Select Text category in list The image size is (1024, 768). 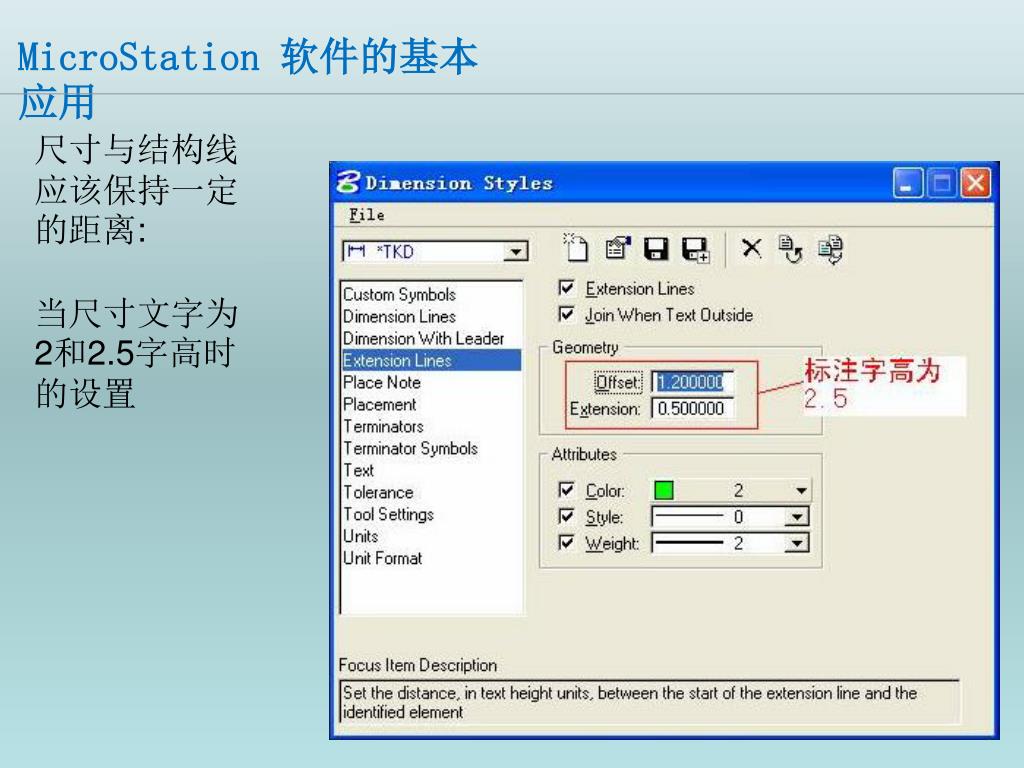tap(432, 470)
